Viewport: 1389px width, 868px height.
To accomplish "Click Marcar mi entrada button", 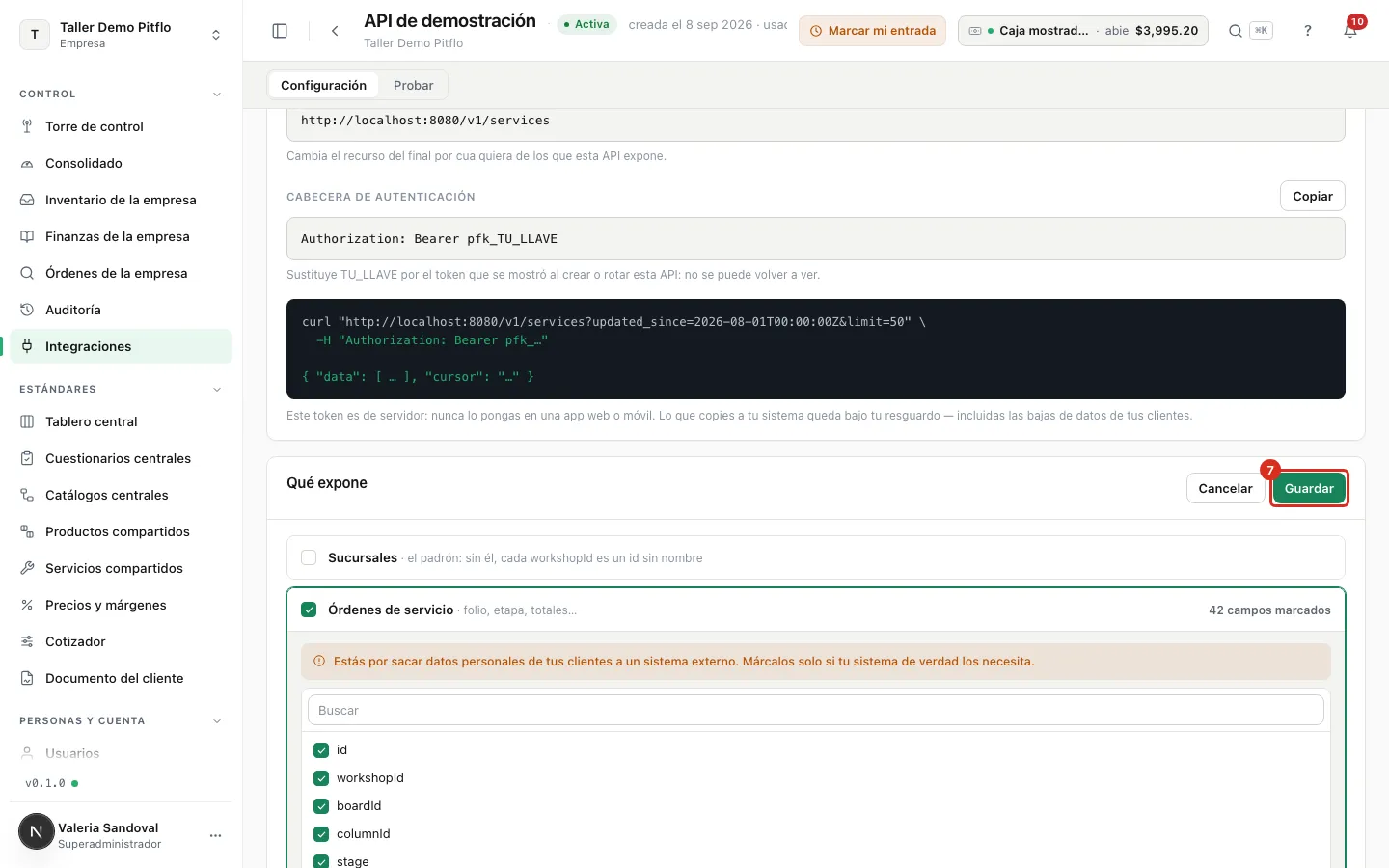I will point(872,31).
